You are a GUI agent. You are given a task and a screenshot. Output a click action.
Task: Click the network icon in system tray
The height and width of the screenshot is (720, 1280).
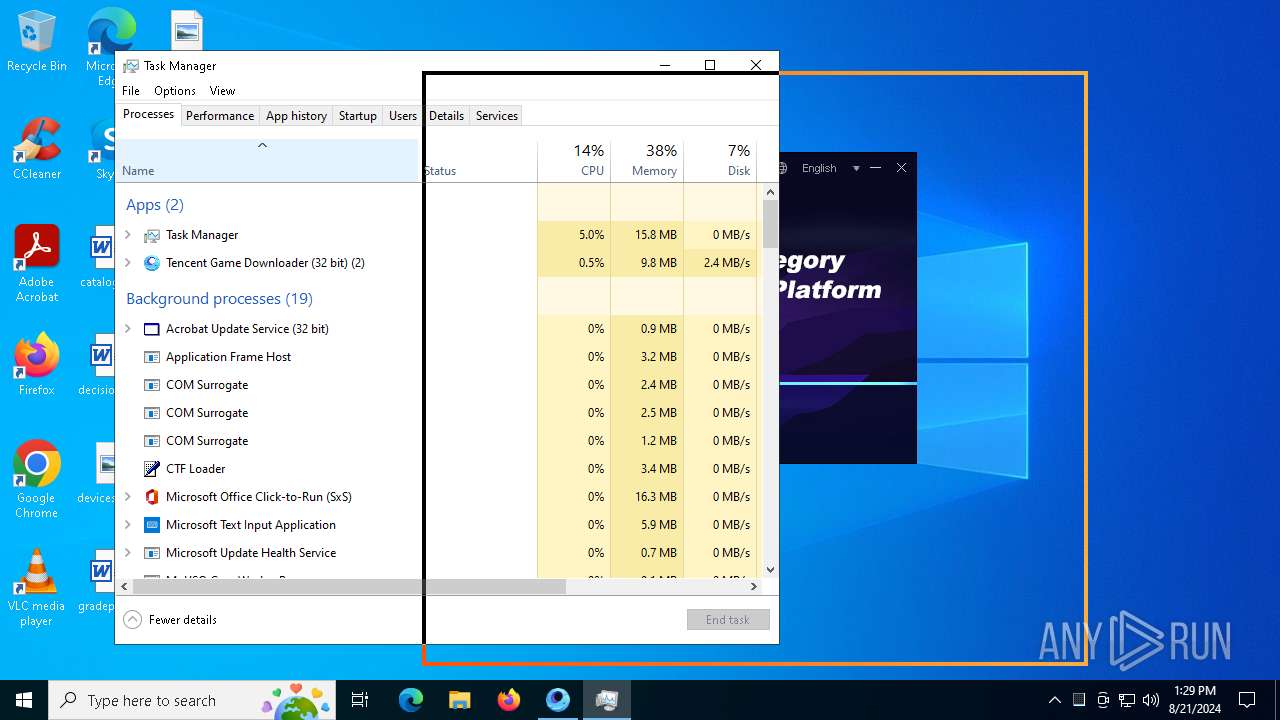coord(1127,700)
